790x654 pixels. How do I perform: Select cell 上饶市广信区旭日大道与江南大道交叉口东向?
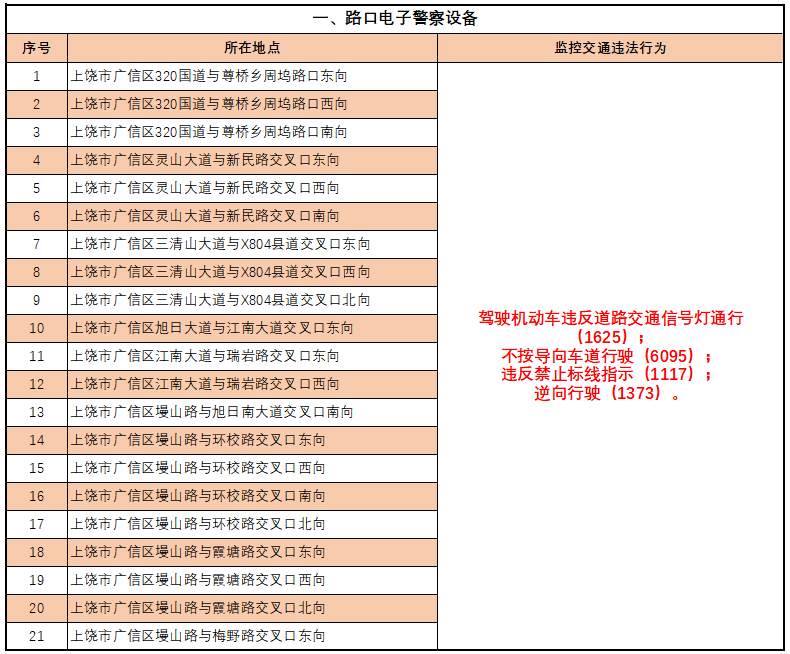coord(252,328)
